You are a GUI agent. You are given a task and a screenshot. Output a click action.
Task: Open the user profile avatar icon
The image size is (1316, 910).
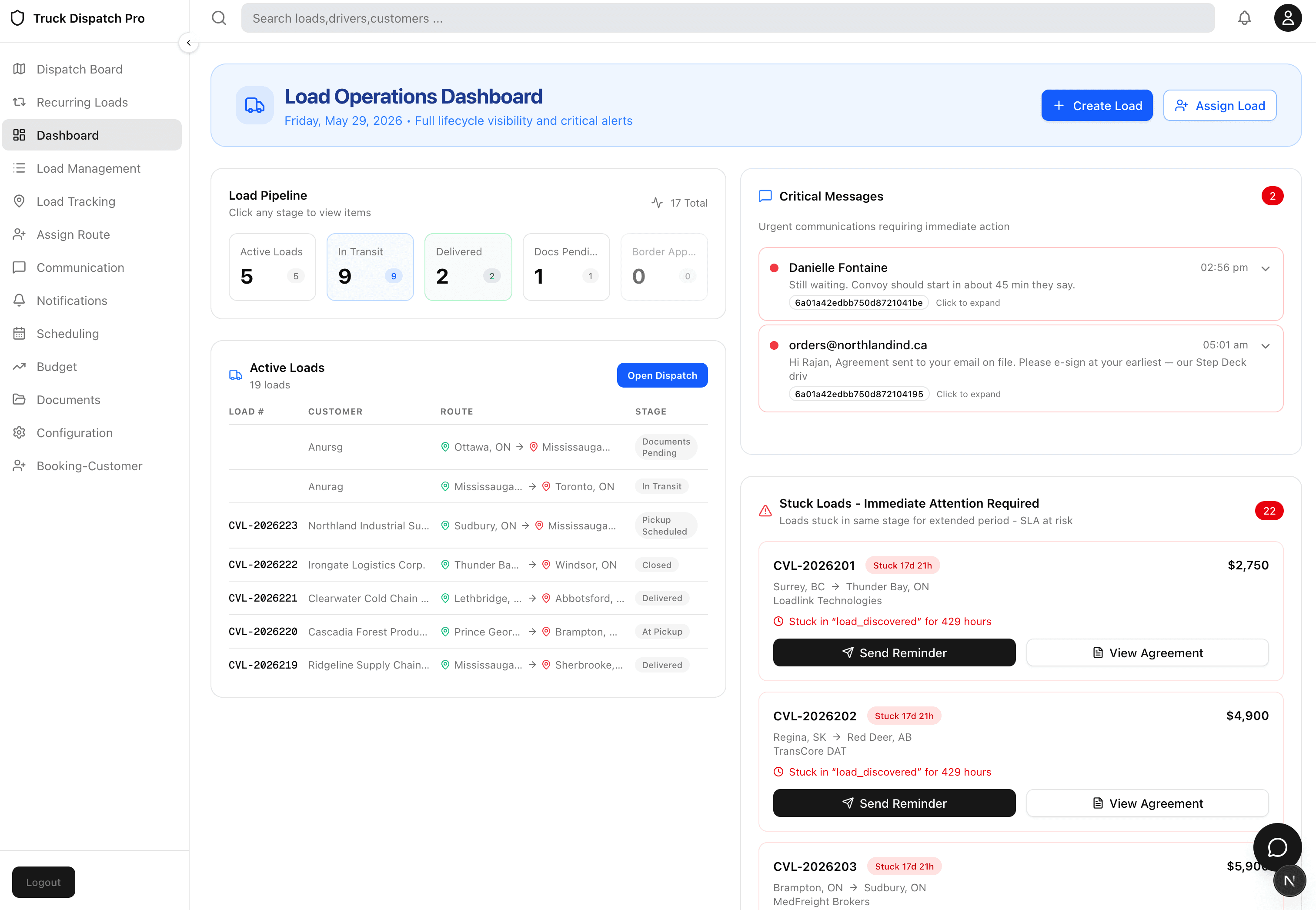pos(1287,18)
